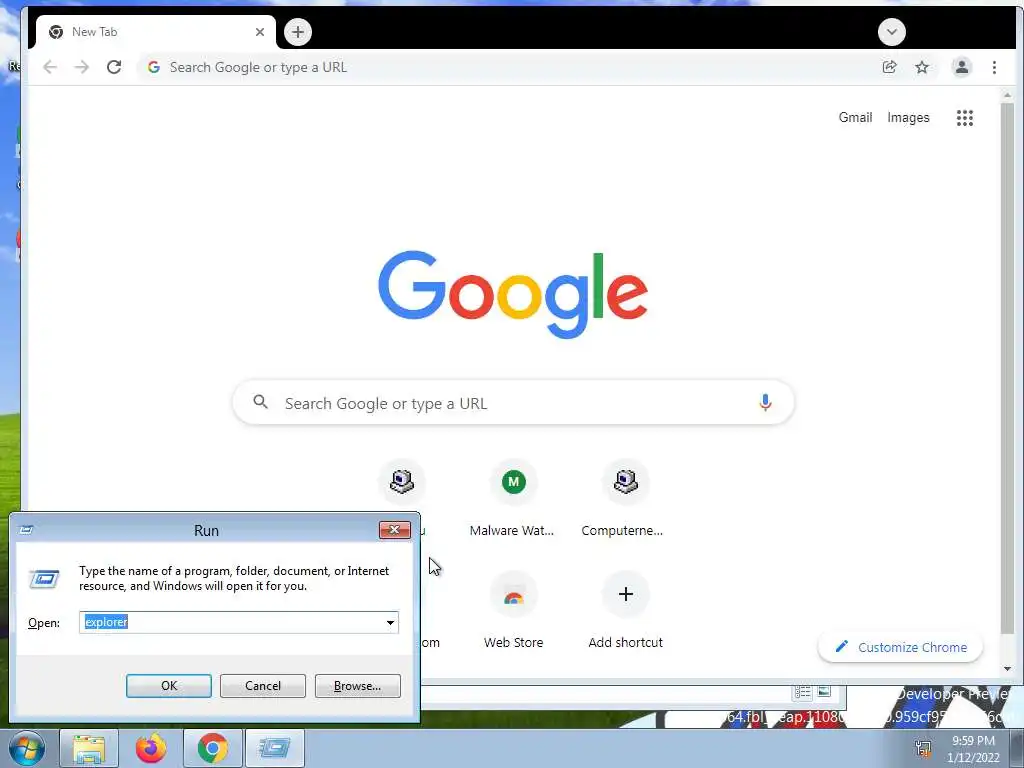
Task: Open the tab search chevron button
Action: pyautogui.click(x=891, y=32)
